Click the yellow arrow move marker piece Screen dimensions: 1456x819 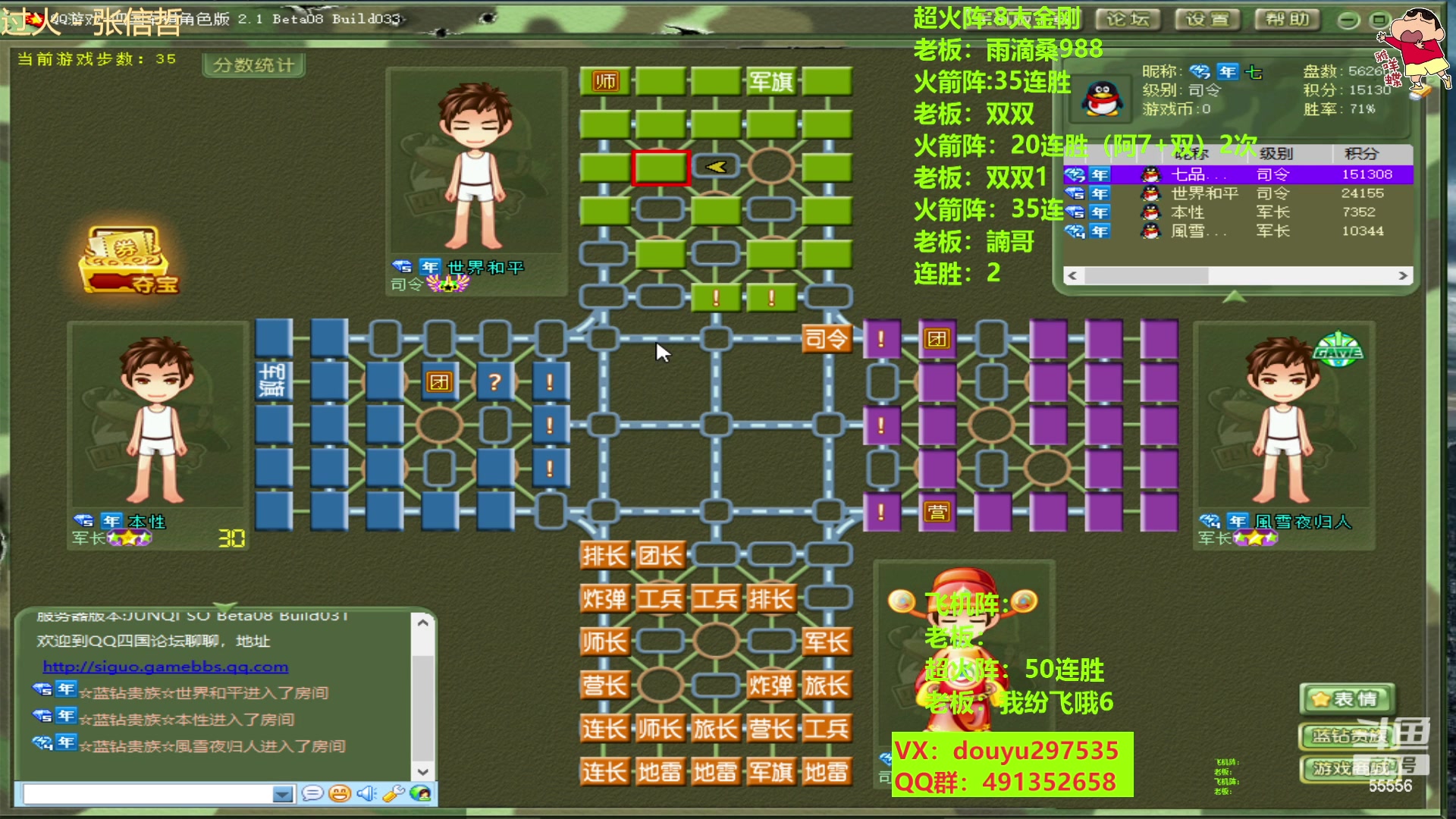[x=715, y=167]
